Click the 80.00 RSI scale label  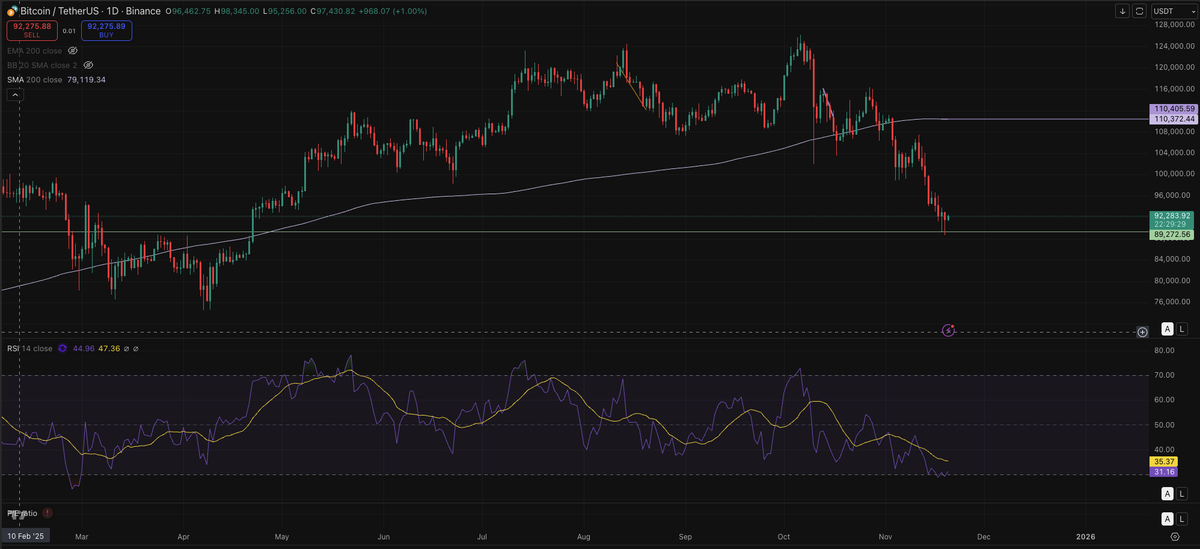tap(1163, 351)
